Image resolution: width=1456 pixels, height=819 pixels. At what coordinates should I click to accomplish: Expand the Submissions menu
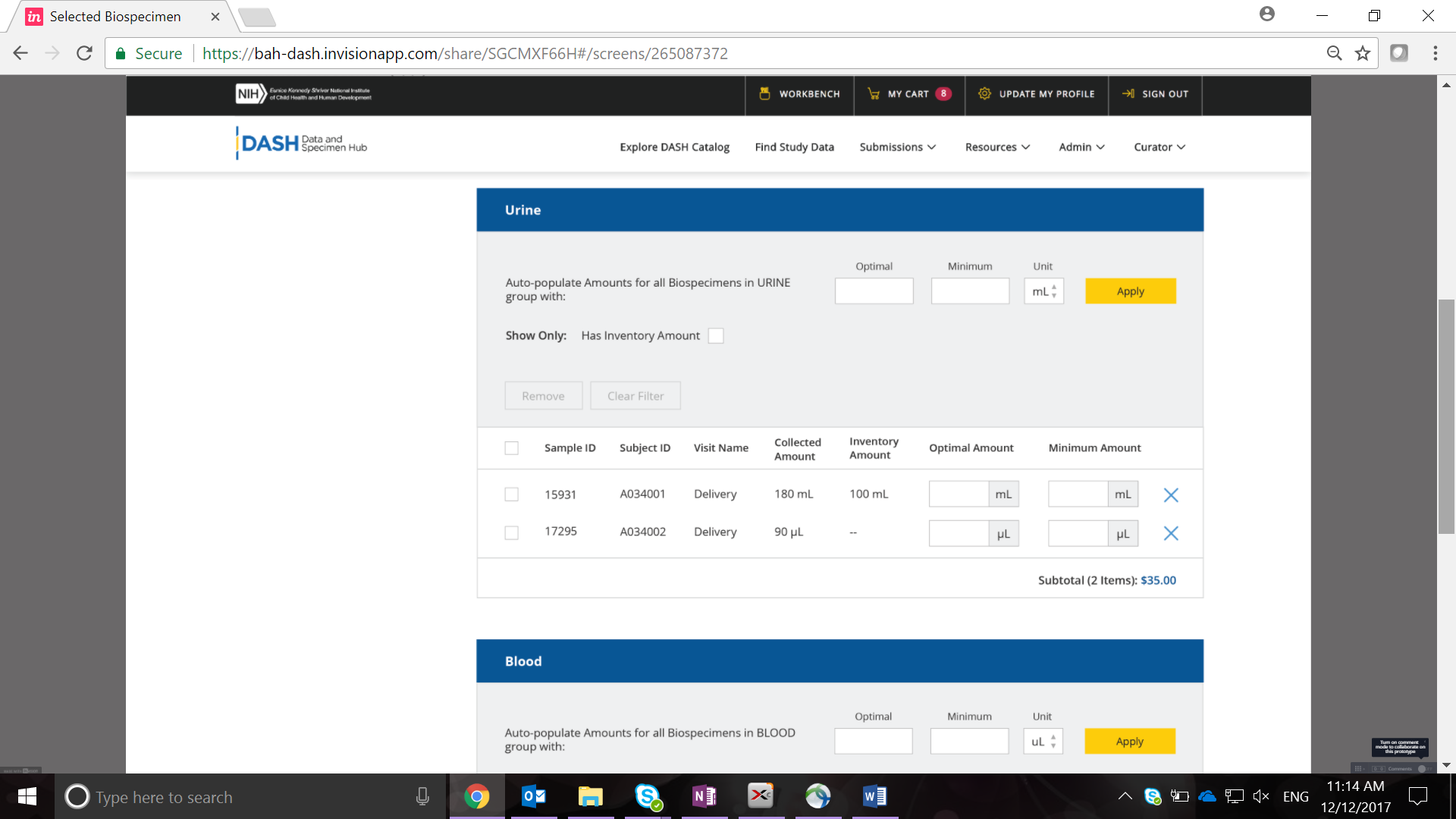pyautogui.click(x=897, y=147)
